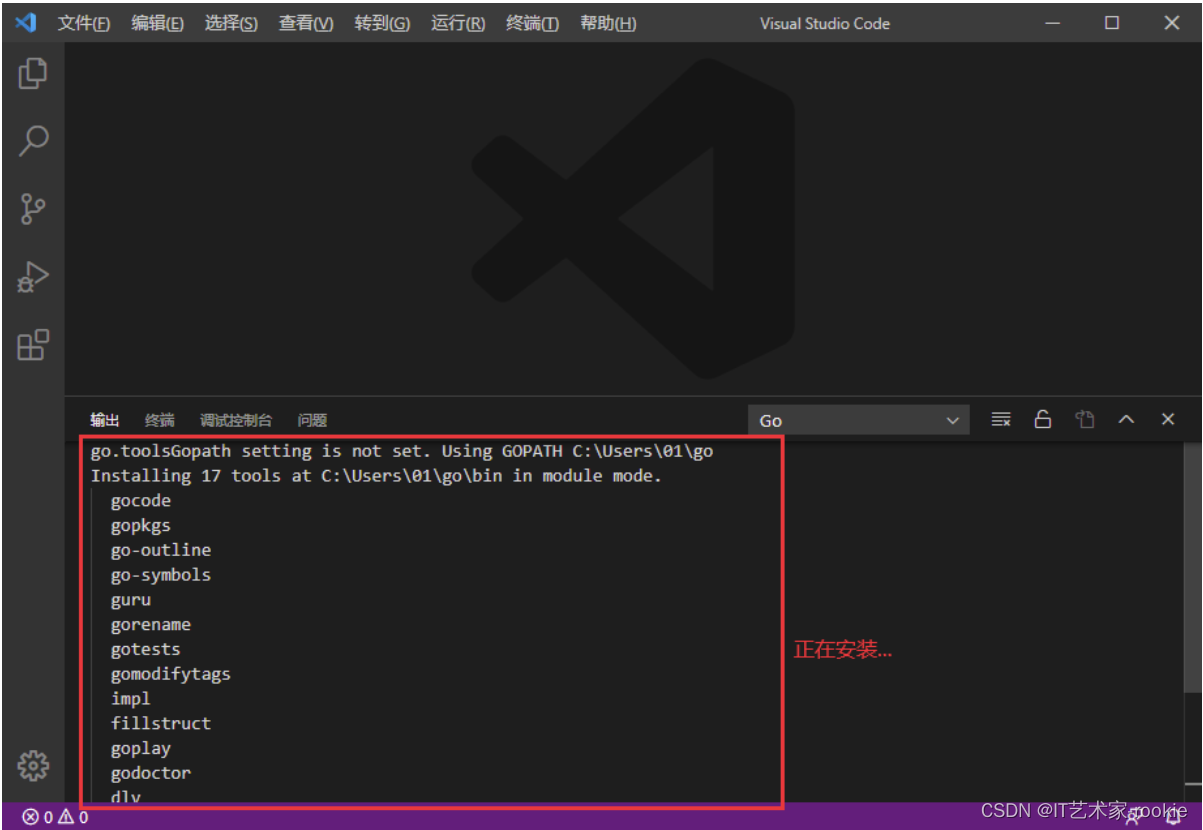This screenshot has width=1203, height=830.
Task: Click the go-symbols line in output
Action: coord(160,575)
